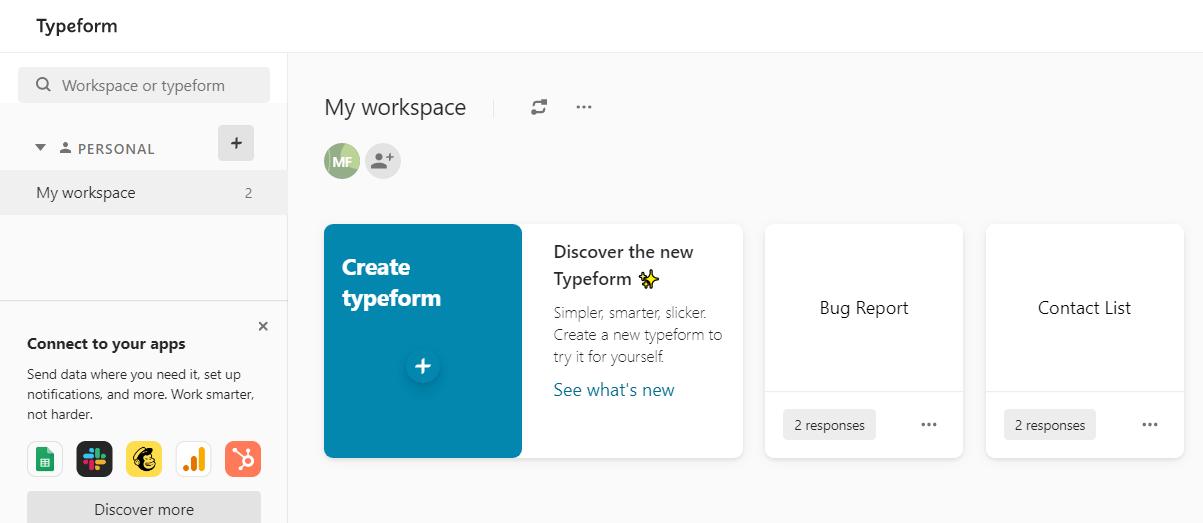Click the Discover more button
1203x523 pixels.
tap(144, 509)
